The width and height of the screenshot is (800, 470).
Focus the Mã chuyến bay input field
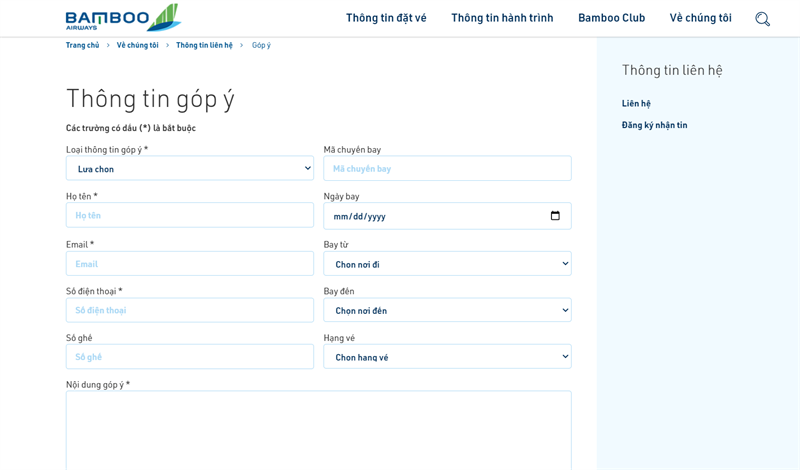(x=447, y=168)
